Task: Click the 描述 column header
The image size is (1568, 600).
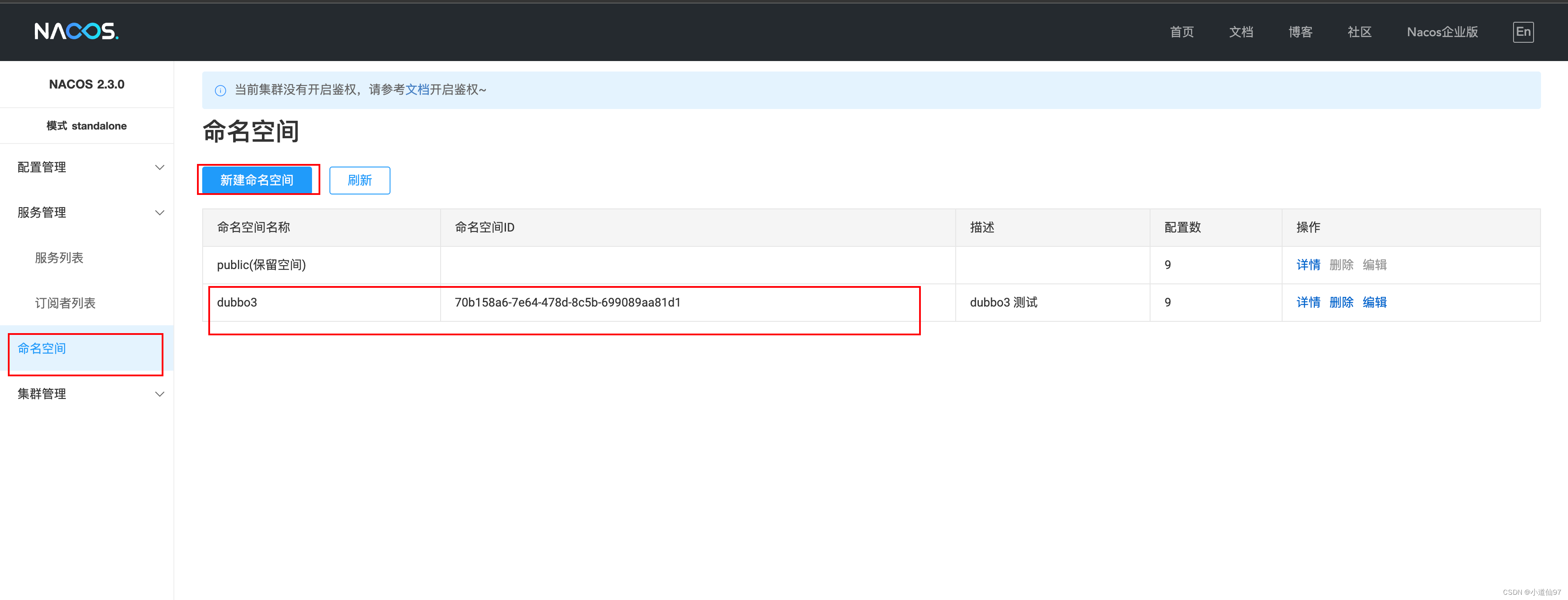Action: 1052,227
